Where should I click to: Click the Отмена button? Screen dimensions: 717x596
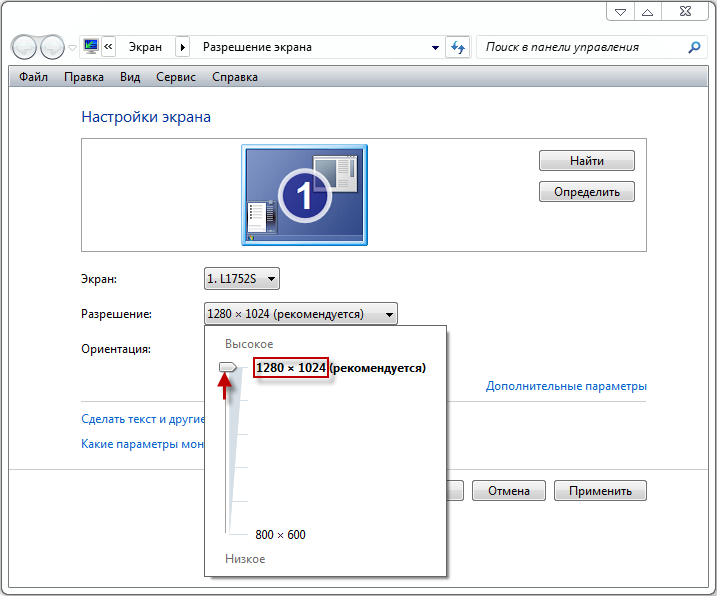pyautogui.click(x=508, y=490)
